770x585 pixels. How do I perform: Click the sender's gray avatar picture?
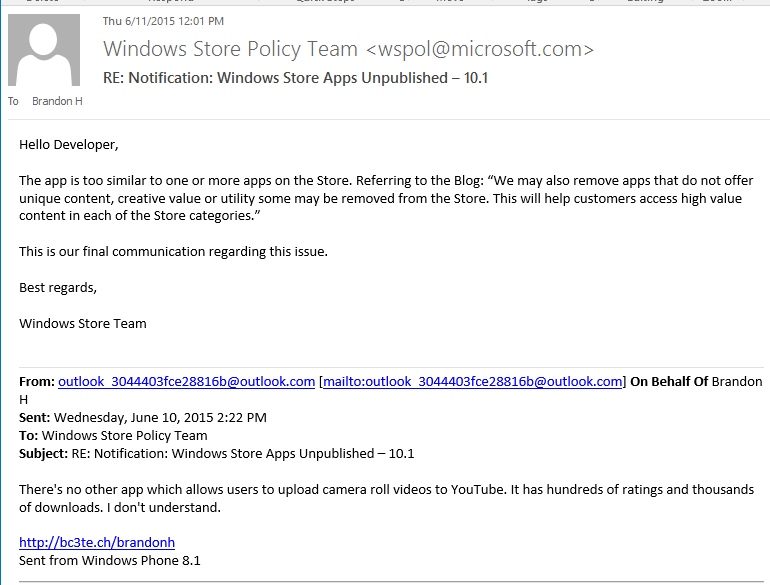click(44, 50)
